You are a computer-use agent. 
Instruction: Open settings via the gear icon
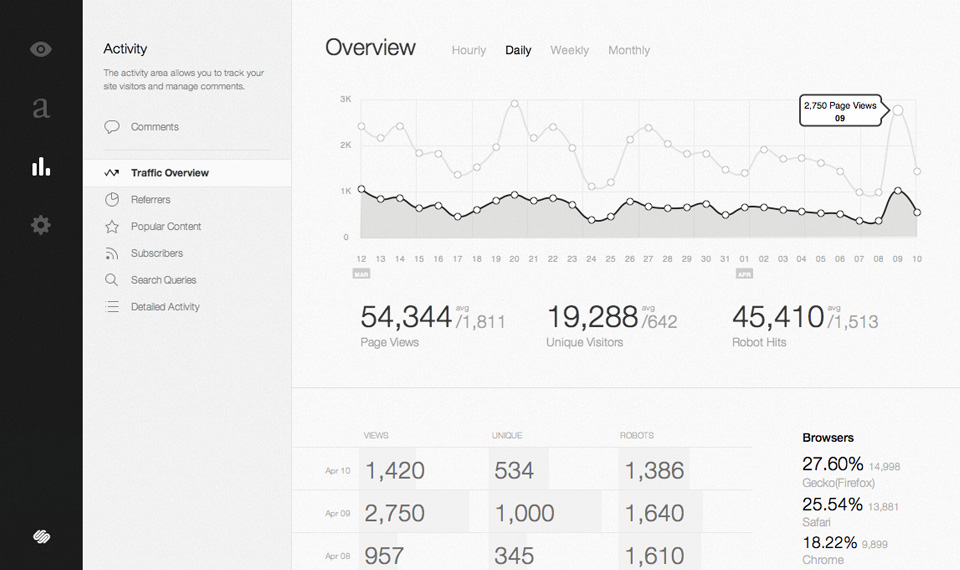pos(41,225)
